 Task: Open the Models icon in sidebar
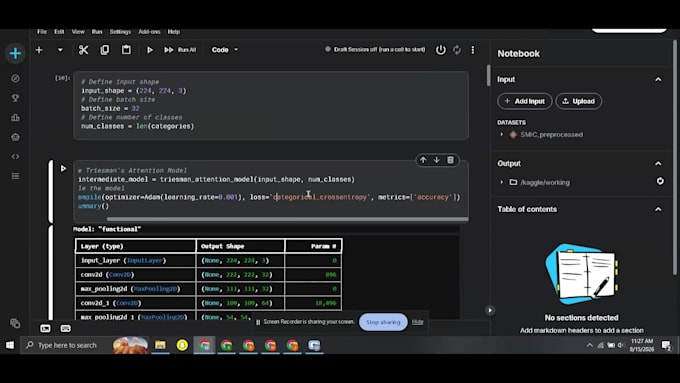(x=15, y=137)
